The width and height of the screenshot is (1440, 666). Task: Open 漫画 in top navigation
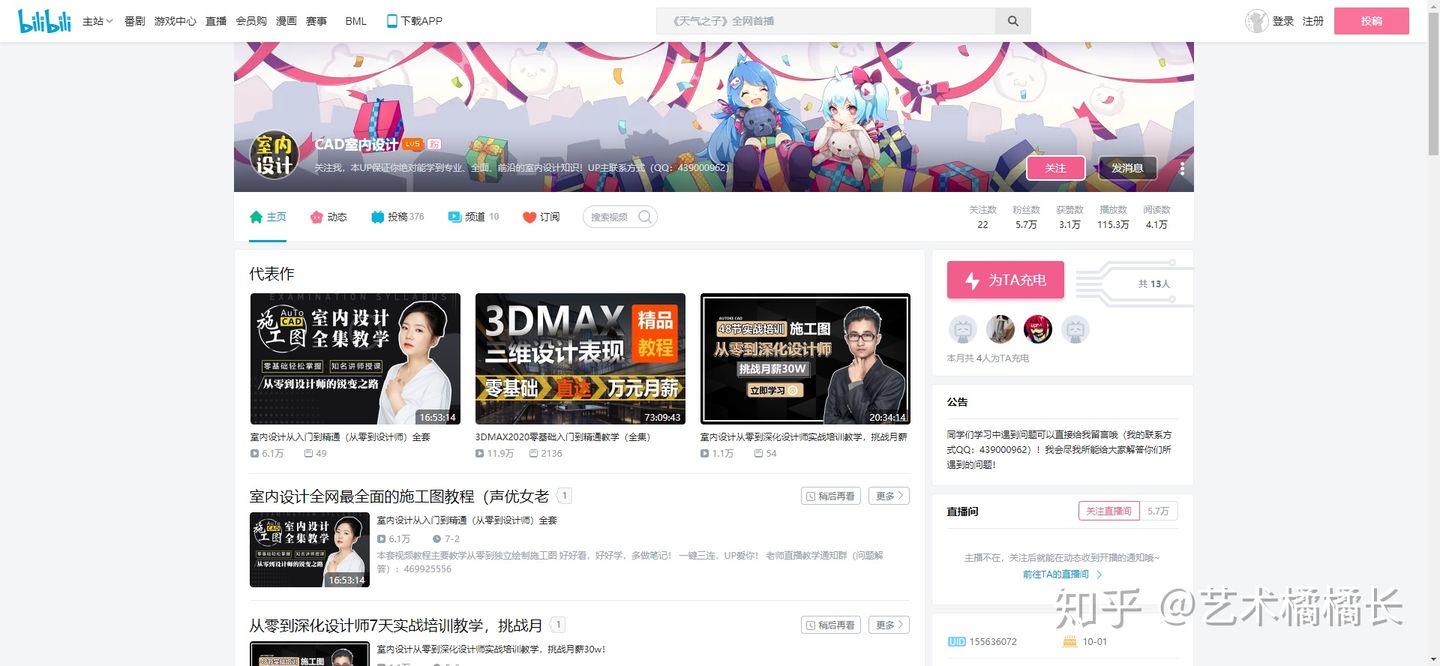(286, 21)
